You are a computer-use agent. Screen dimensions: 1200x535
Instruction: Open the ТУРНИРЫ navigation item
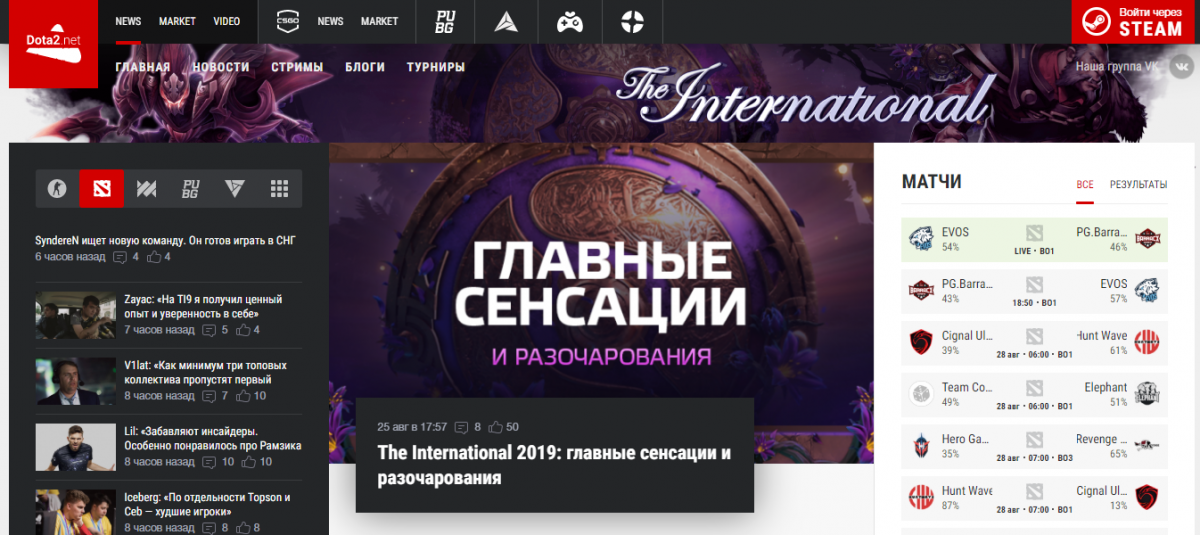(x=436, y=67)
